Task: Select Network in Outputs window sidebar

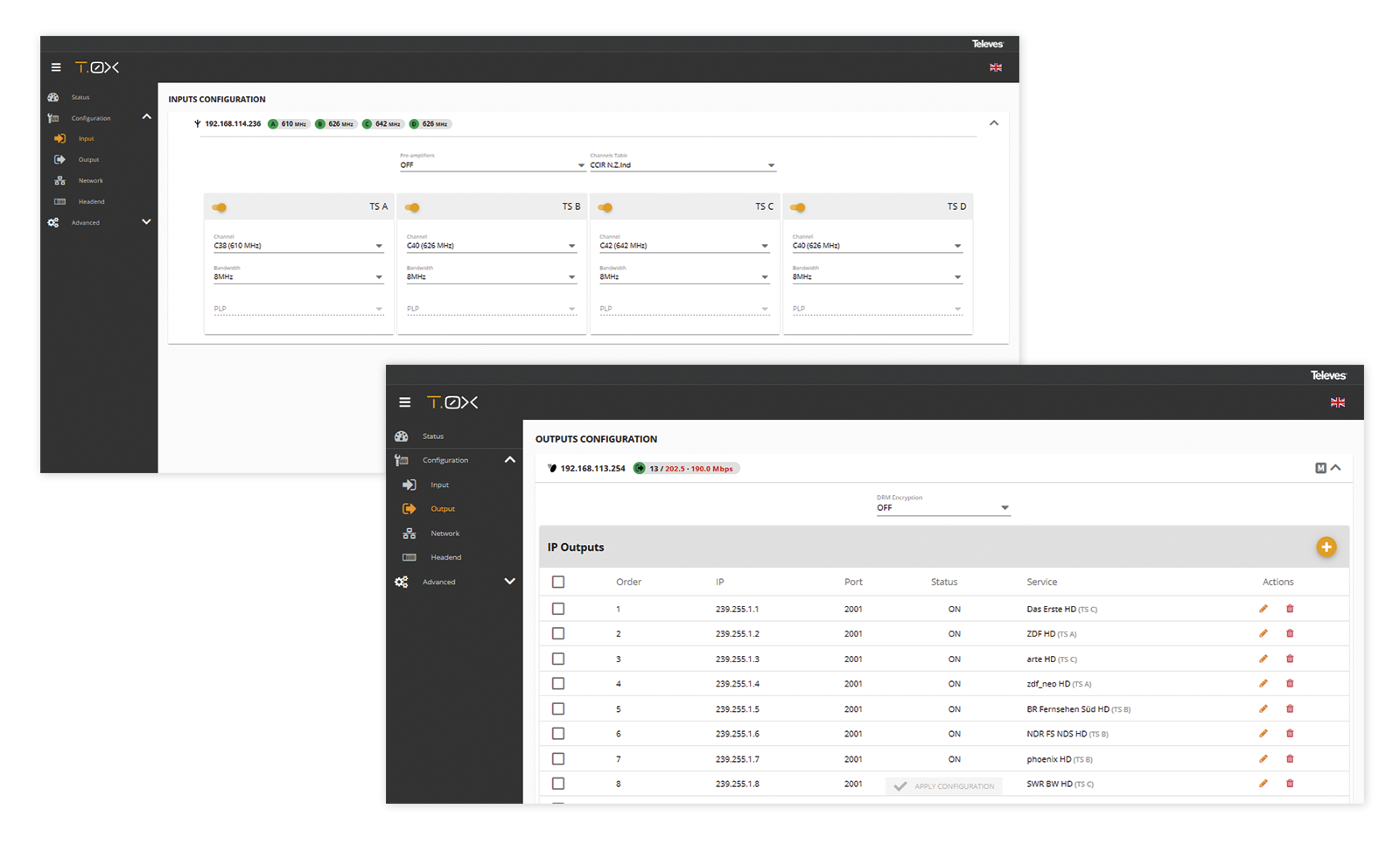Action: (x=444, y=533)
